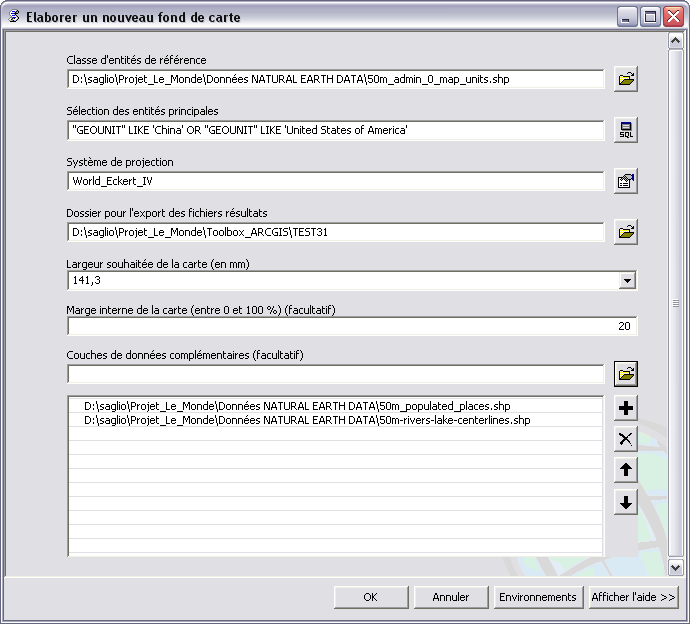This screenshot has height=625, width=690.
Task: Click the vertical scrollbar thumb
Action: (x=675, y=304)
